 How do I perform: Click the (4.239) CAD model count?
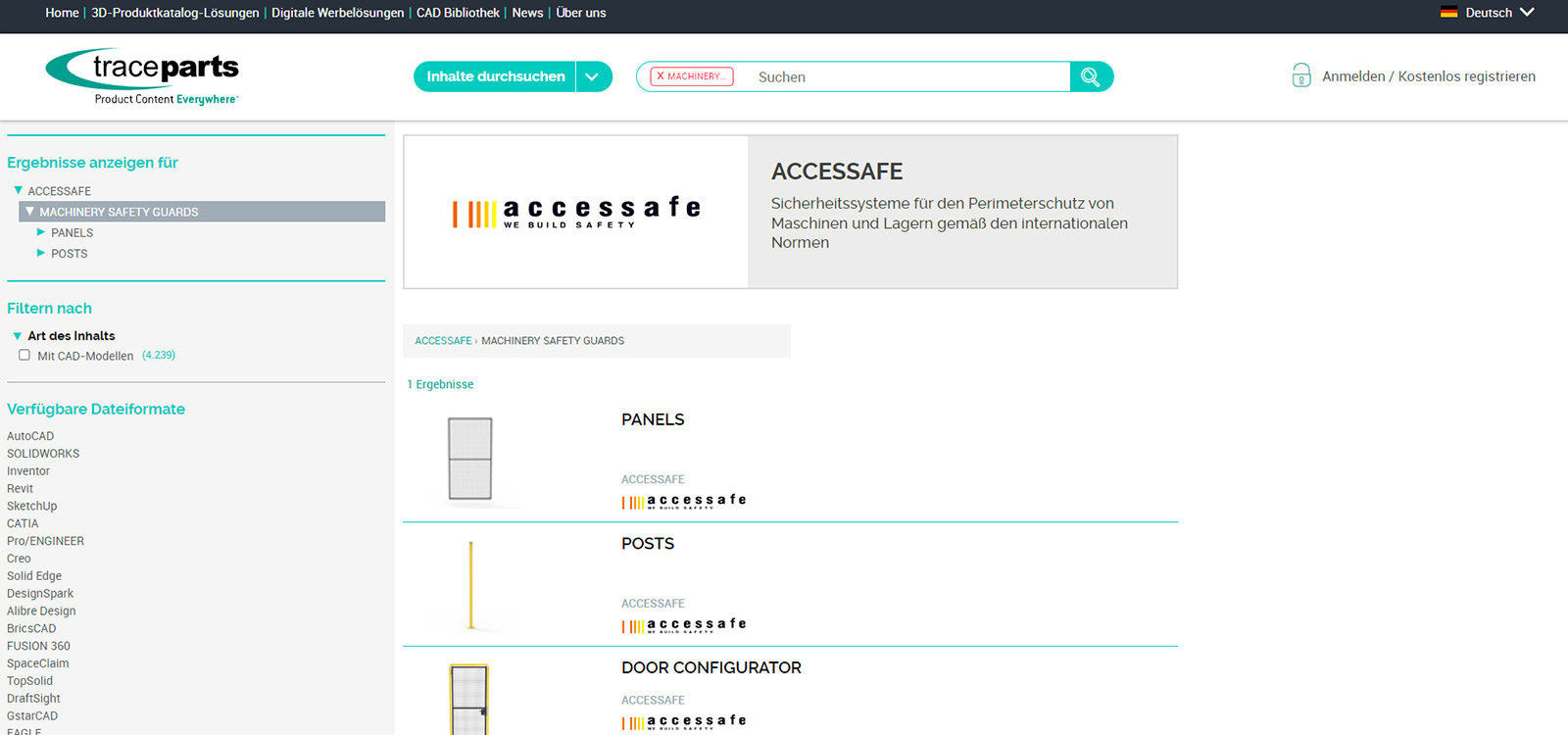coord(159,355)
